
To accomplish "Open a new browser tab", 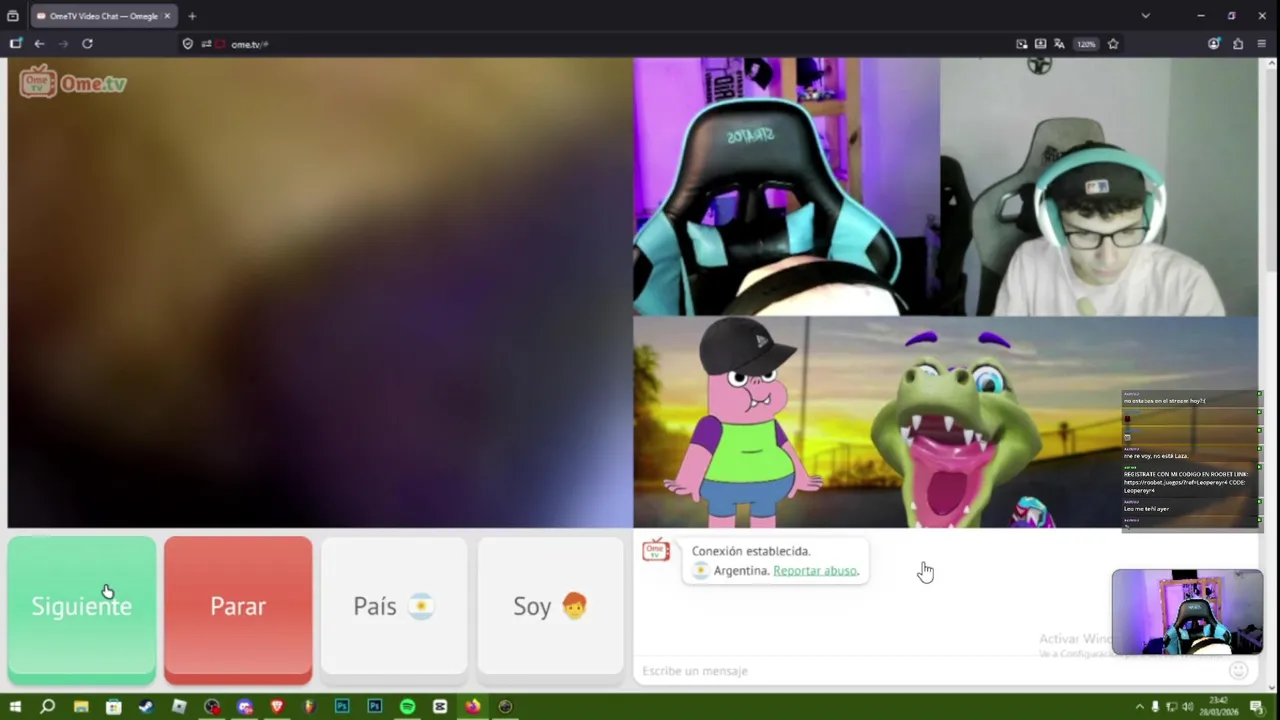I will (192, 16).
